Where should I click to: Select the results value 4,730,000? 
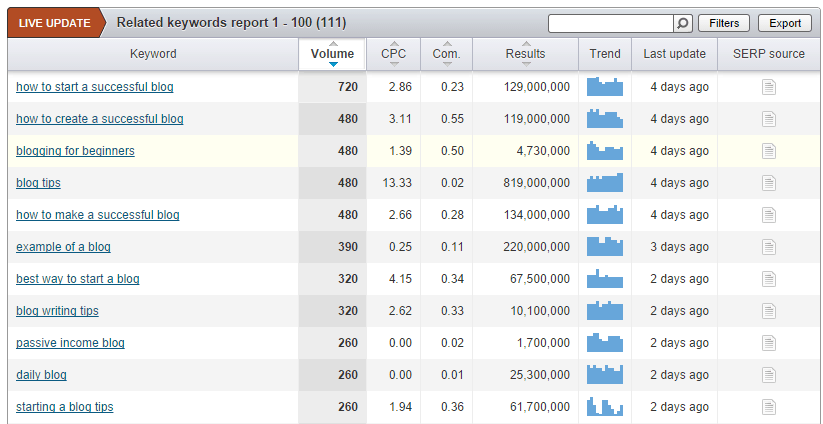click(543, 151)
